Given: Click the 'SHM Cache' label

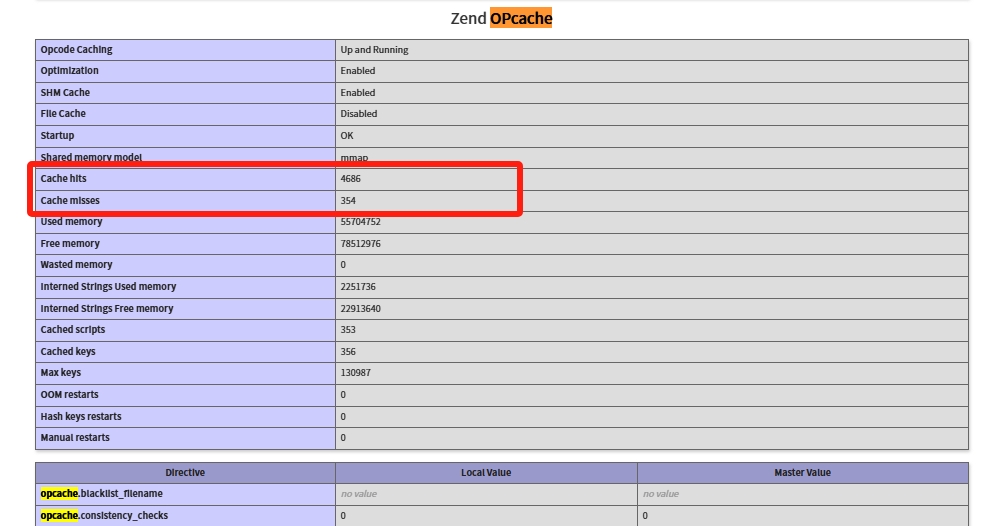Looking at the screenshot, I should (65, 92).
